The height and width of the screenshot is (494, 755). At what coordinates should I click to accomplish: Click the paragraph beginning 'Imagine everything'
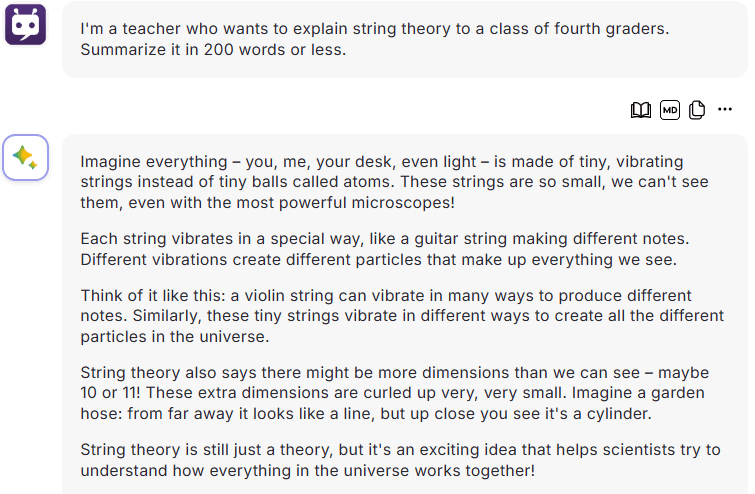394,182
